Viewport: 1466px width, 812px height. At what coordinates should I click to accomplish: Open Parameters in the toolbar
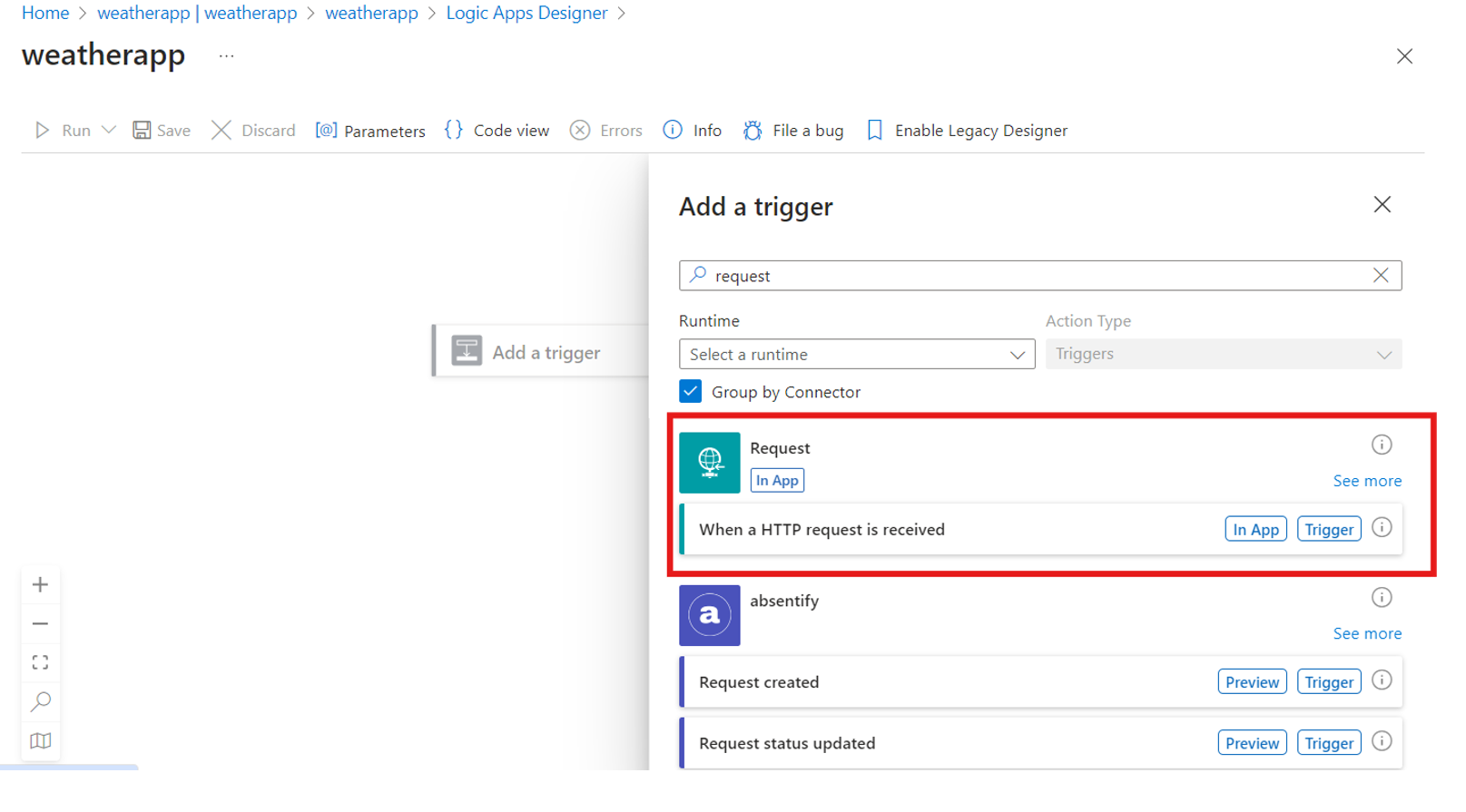tap(370, 131)
